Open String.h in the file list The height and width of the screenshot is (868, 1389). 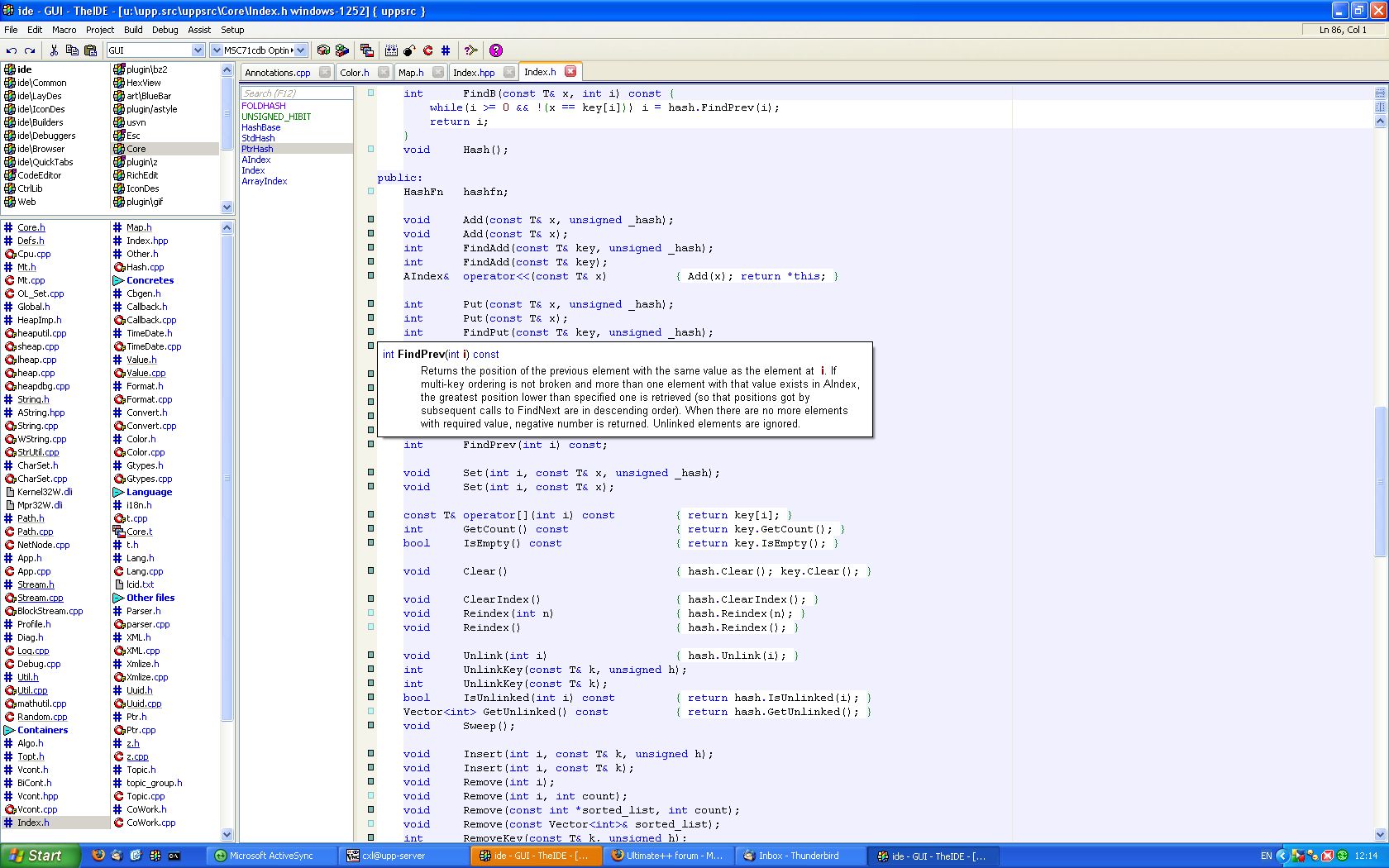[x=33, y=399]
